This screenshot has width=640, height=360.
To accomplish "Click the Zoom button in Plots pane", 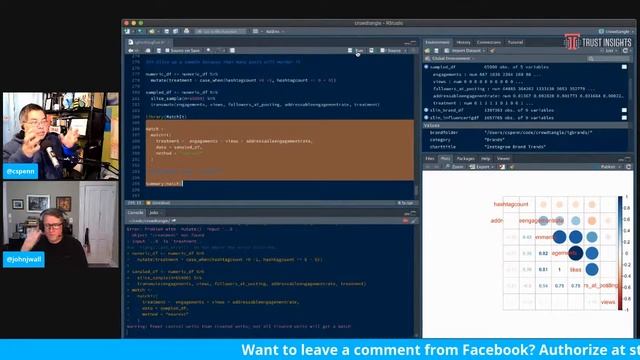I will 454,167.
